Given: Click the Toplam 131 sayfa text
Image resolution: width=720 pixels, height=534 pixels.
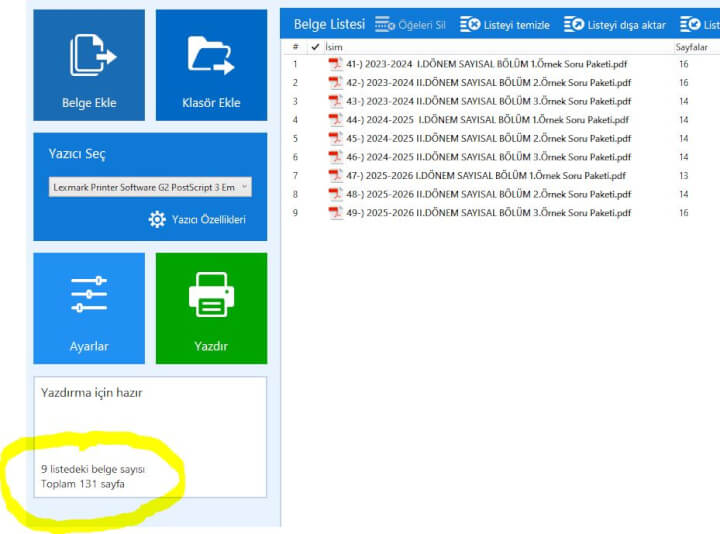Looking at the screenshot, I should (x=83, y=484).
